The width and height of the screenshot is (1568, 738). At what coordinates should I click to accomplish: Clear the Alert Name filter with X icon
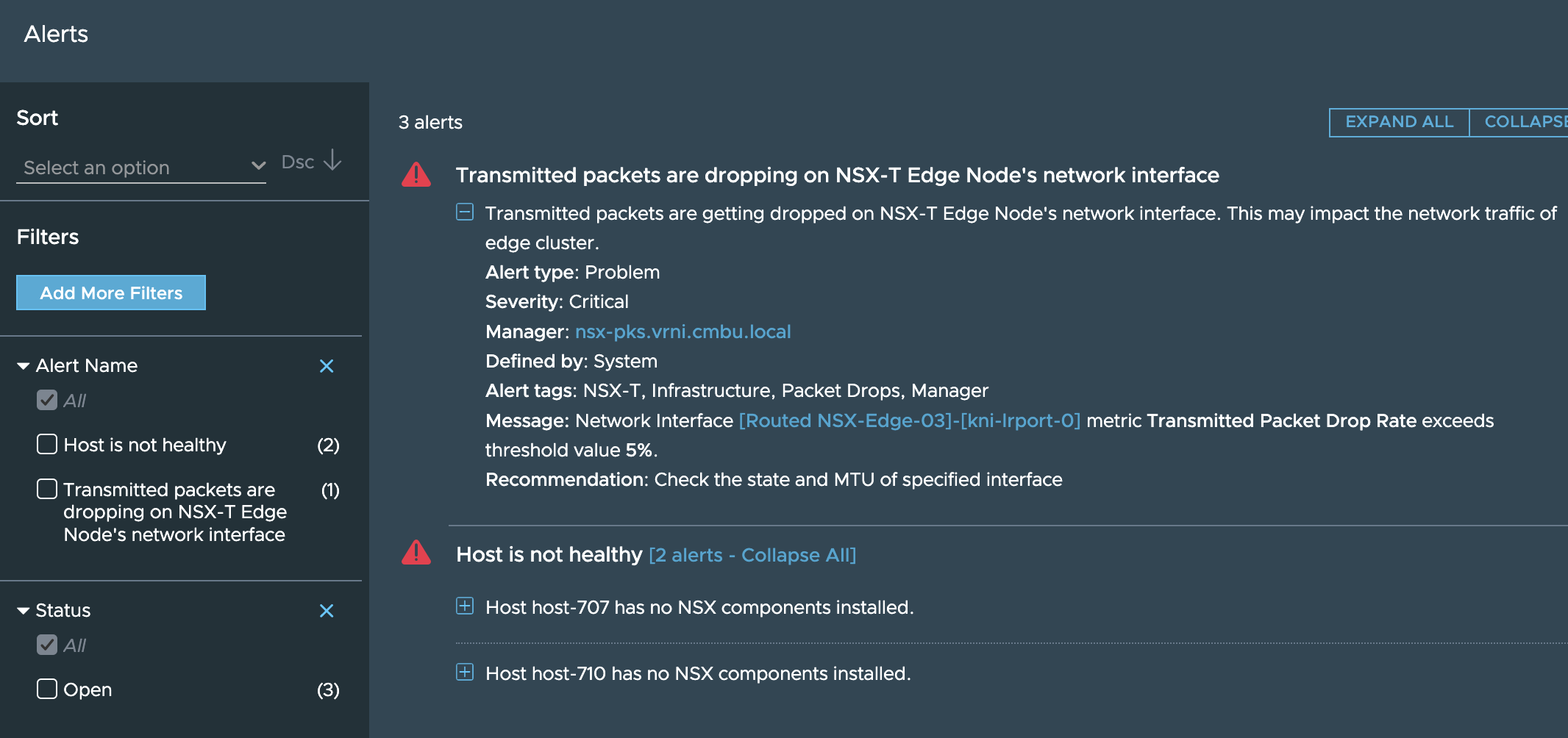point(327,366)
